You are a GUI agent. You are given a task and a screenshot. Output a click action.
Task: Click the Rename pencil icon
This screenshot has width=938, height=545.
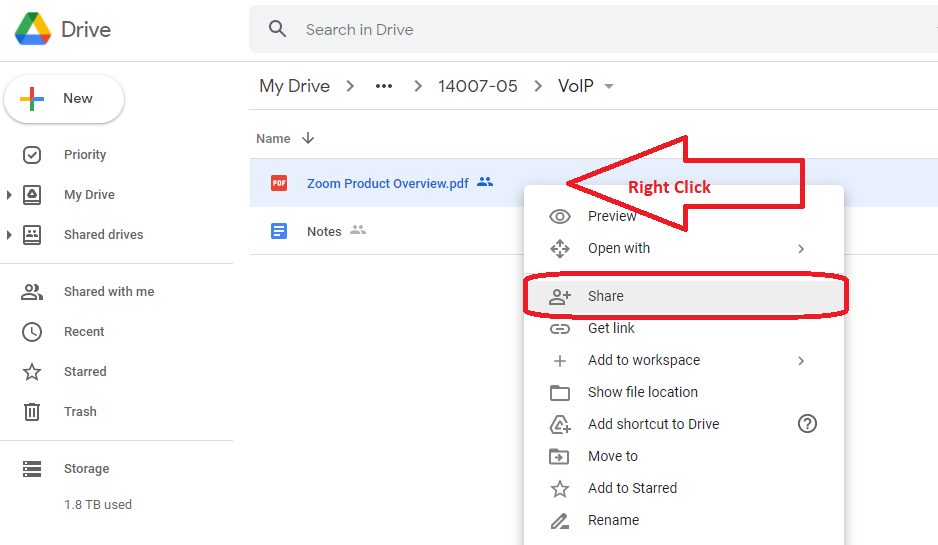click(x=560, y=521)
